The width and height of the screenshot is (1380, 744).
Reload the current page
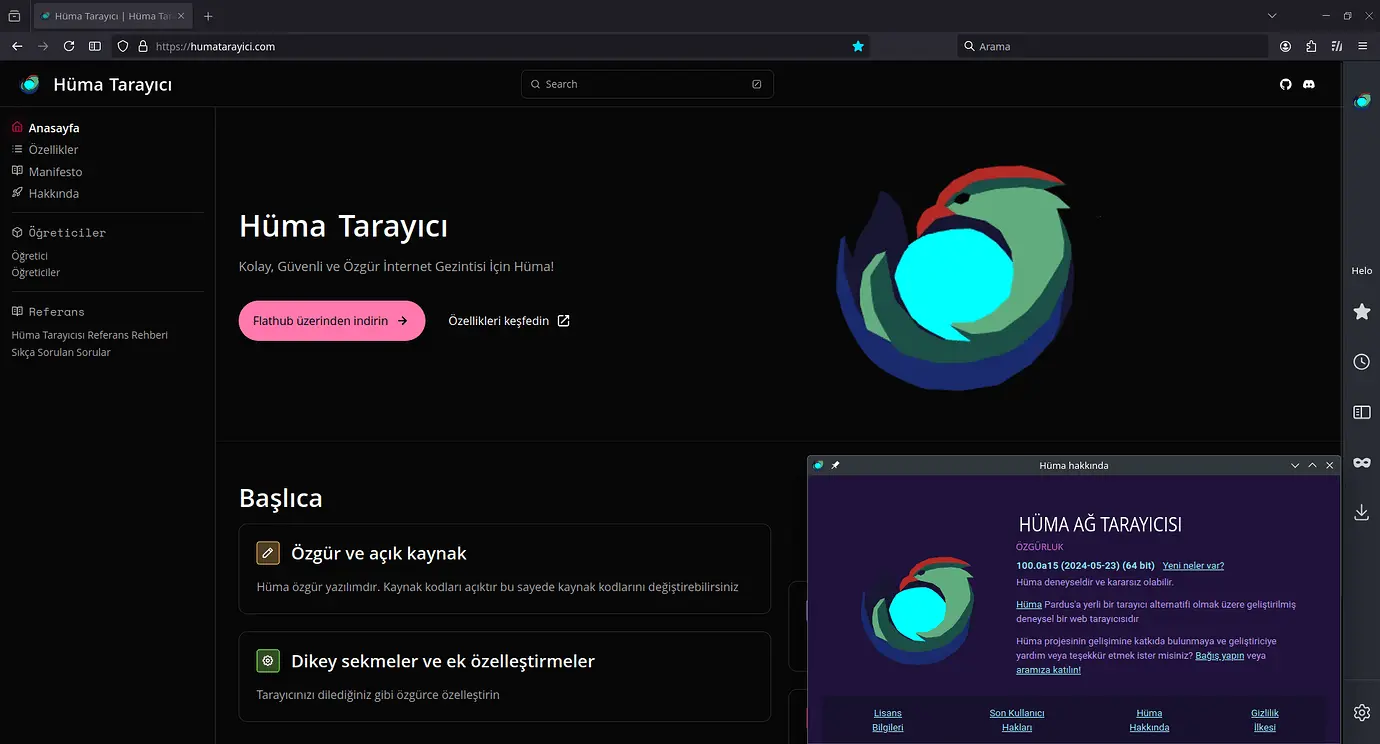pos(69,46)
